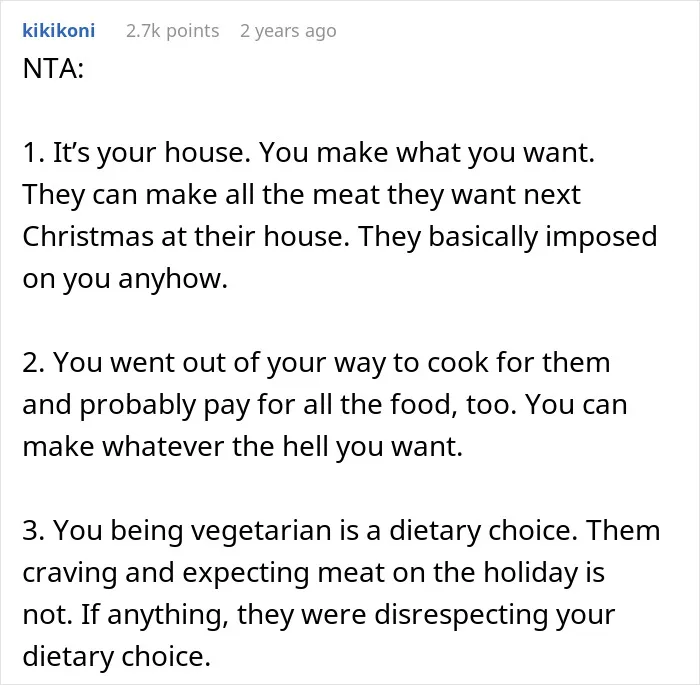Click 'make whatever the hell you want.'
This screenshot has height=685, width=700.
click(242, 447)
